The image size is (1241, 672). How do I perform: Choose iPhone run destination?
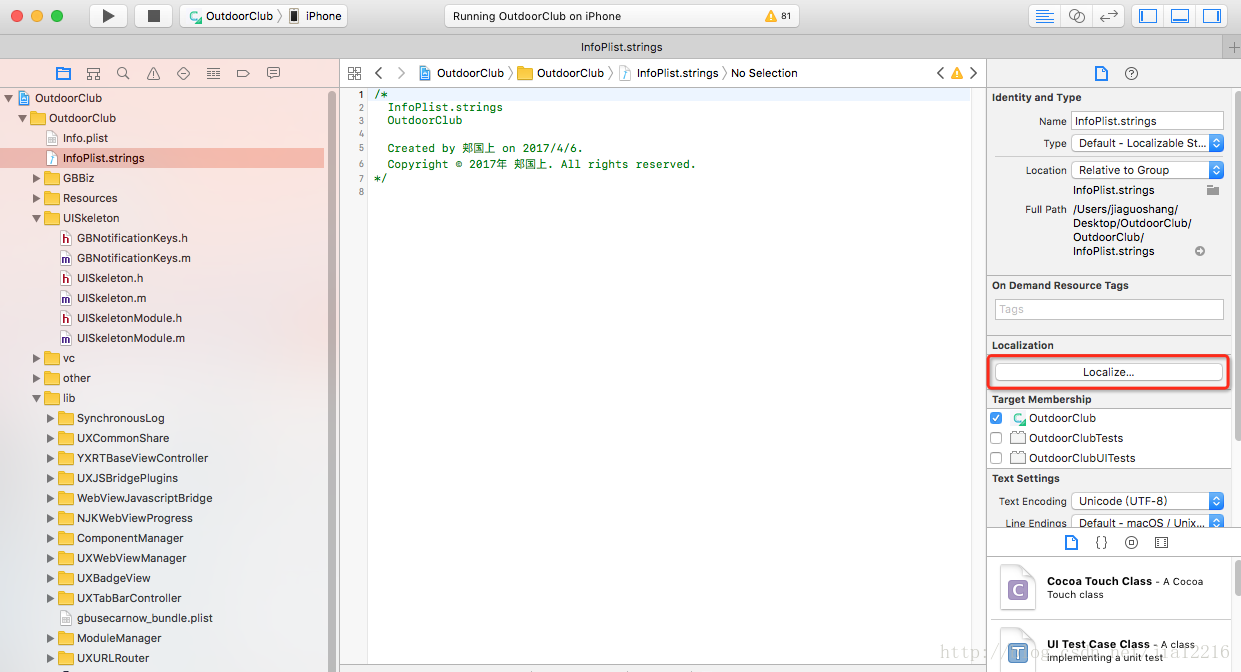[316, 16]
